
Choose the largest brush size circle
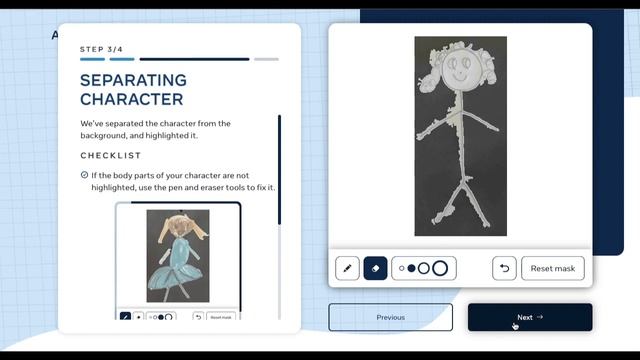(x=440, y=268)
